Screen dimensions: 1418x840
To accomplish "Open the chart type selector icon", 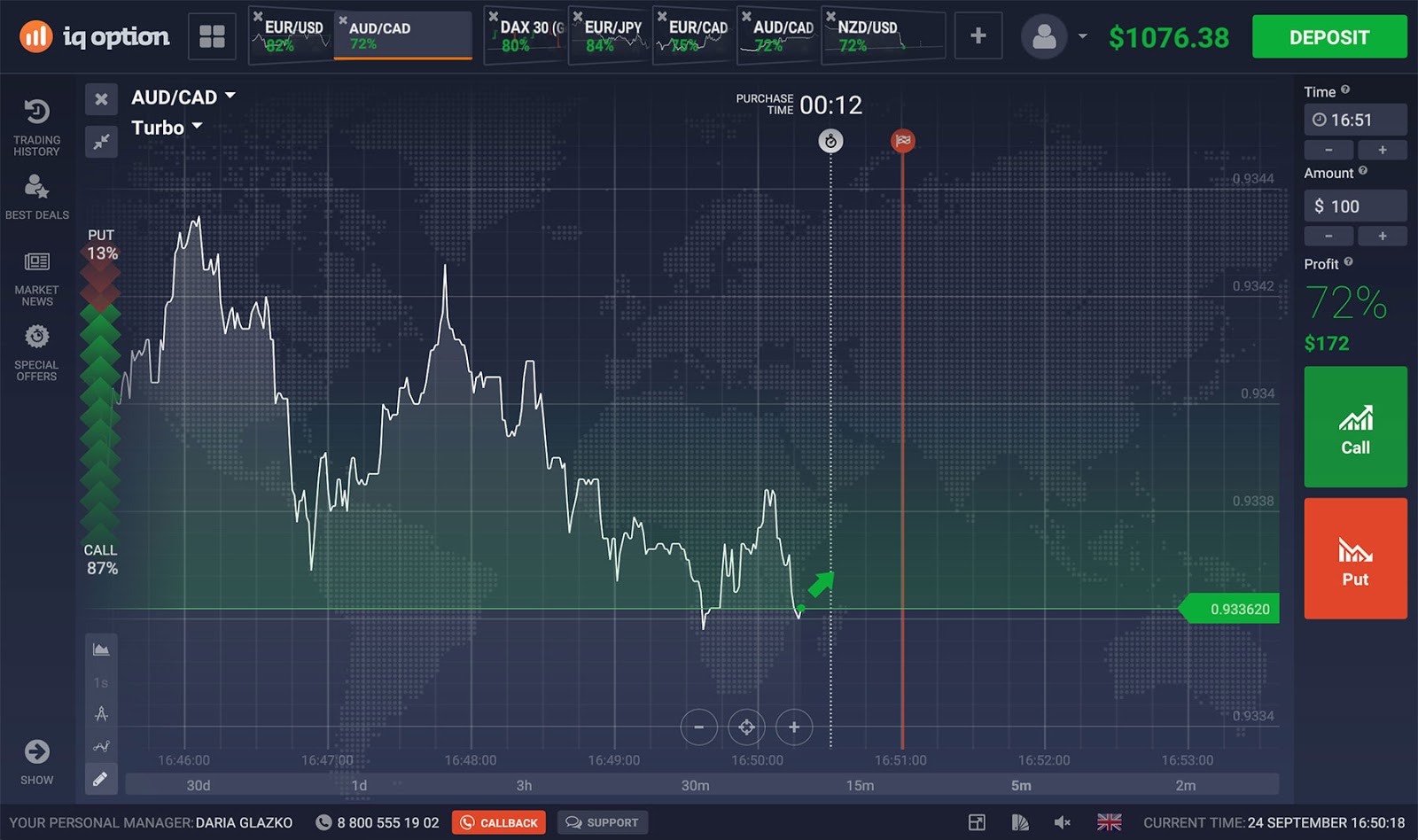I will [x=101, y=648].
